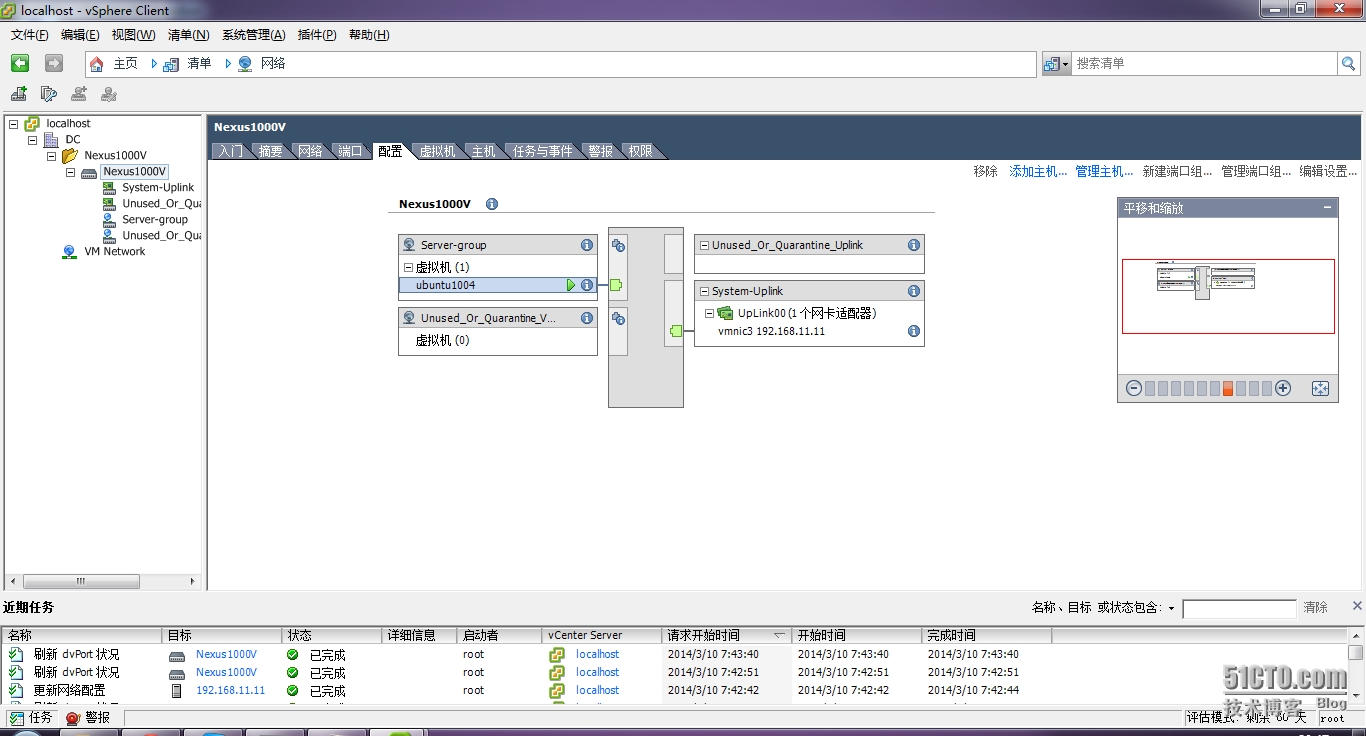Open 文件(F) menu
Viewport: 1366px width, 736px height.
30,35
